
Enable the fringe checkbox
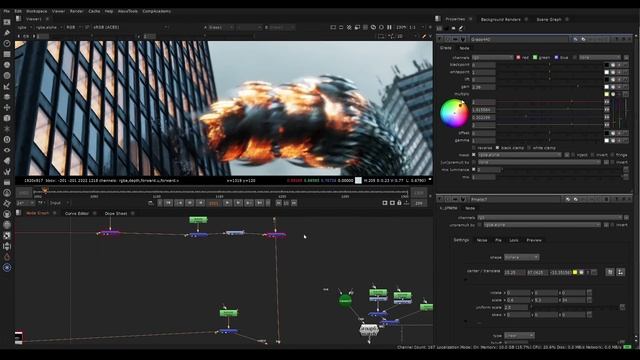[x=612, y=155]
